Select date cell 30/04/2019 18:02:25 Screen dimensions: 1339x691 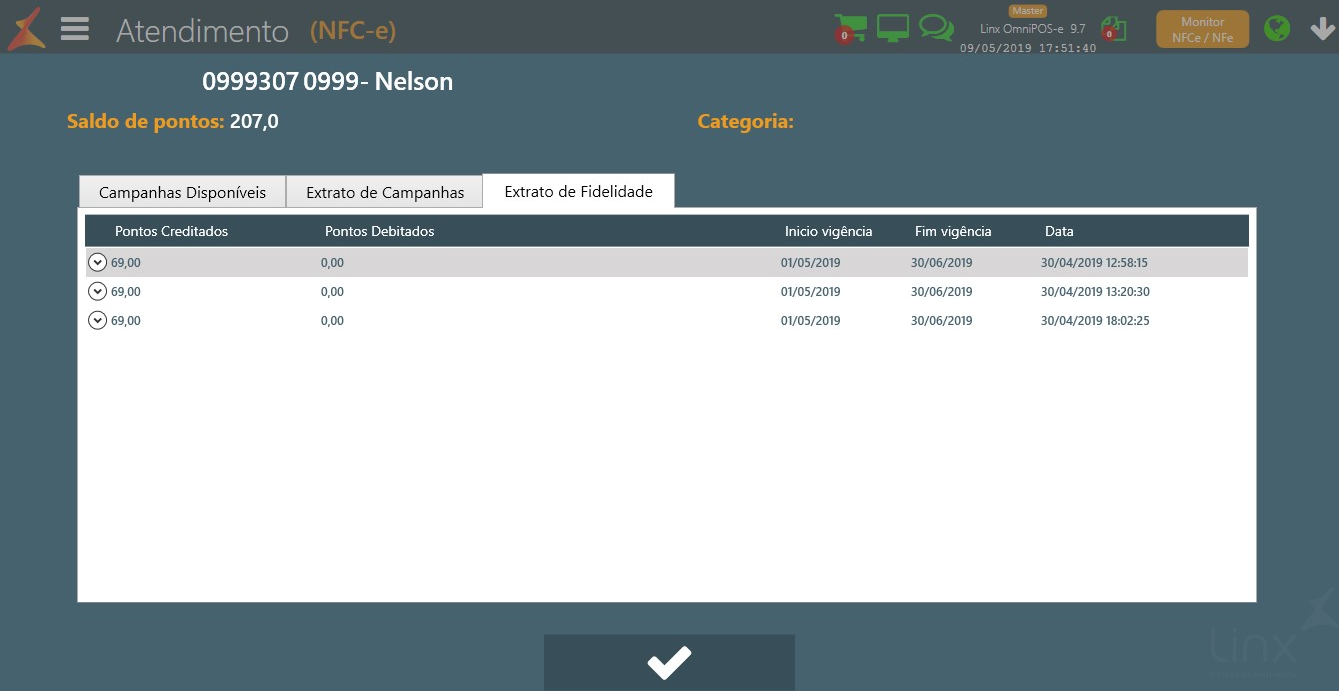1095,321
